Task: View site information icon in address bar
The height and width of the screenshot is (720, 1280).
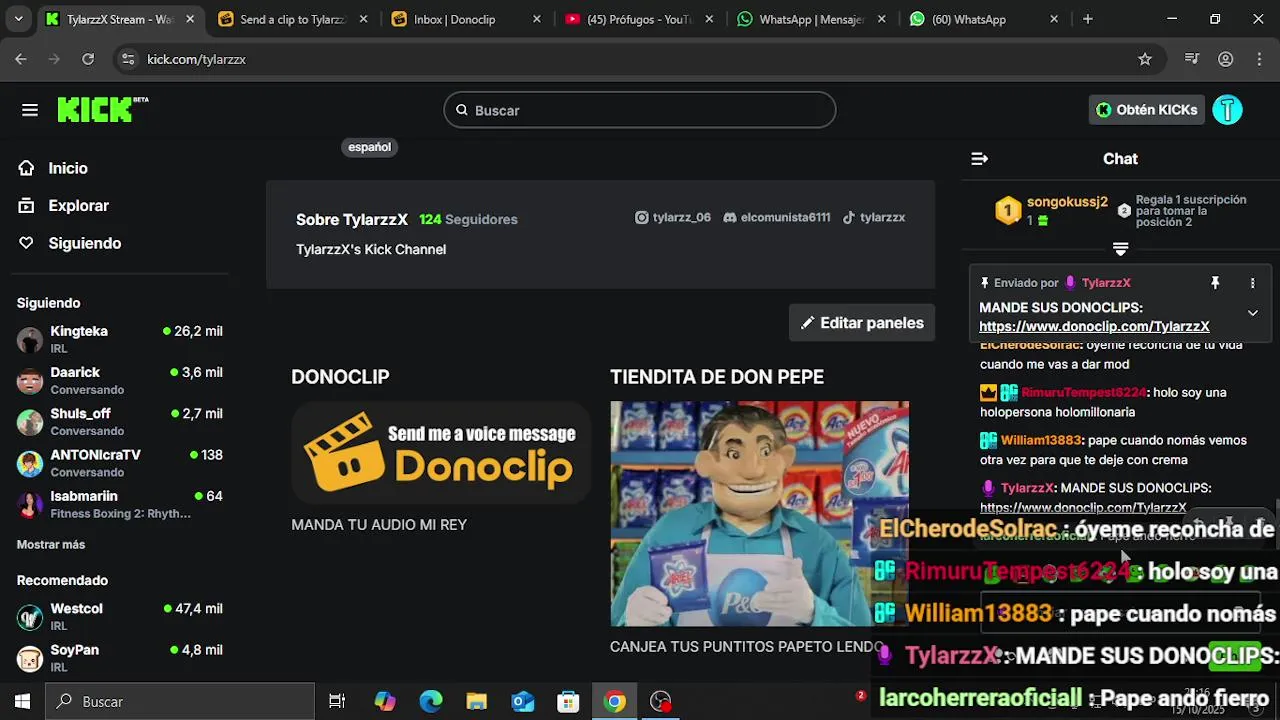Action: [127, 59]
